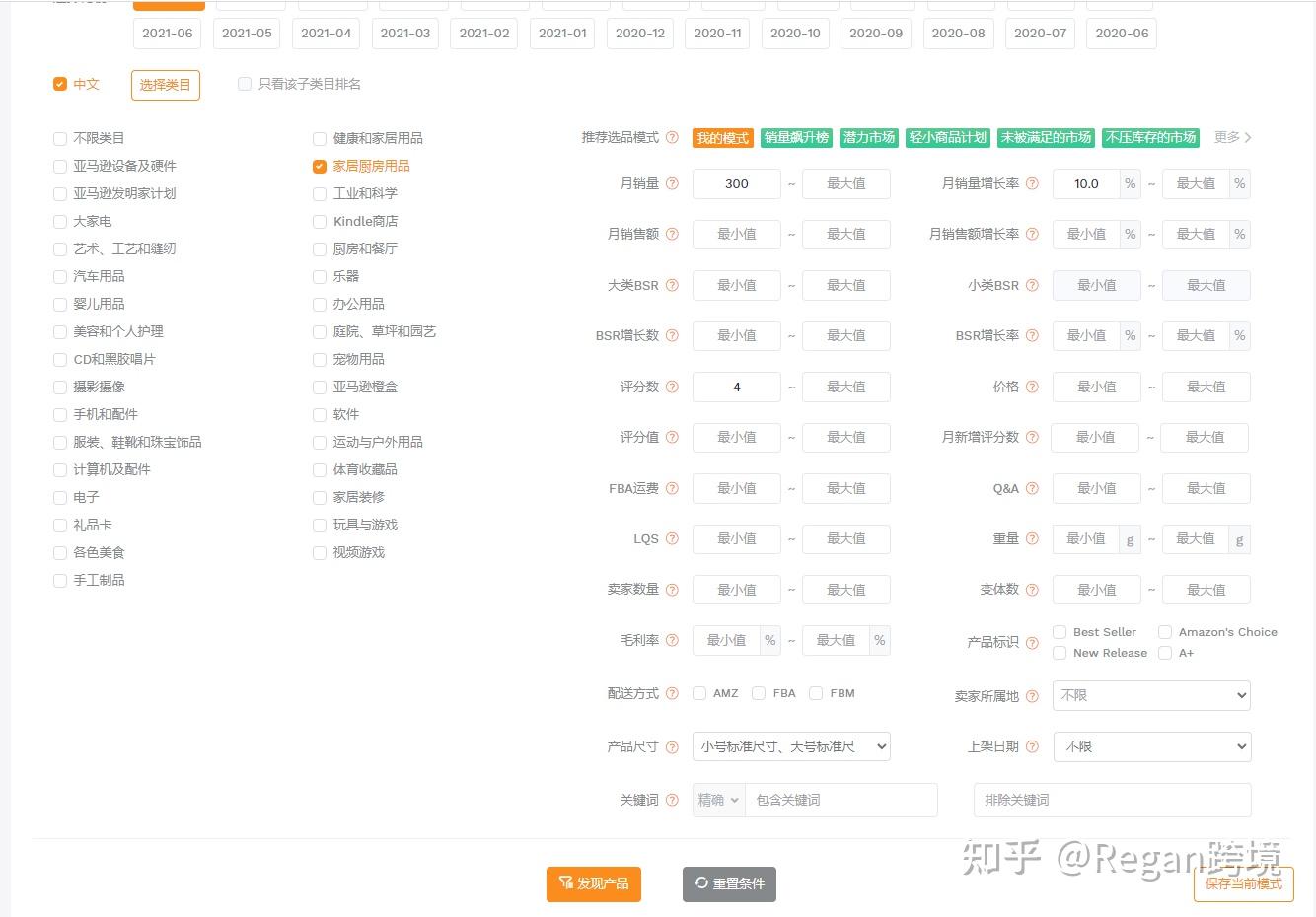Click the help icon next to Q&A
The height and width of the screenshot is (917, 1316).
pos(1032,488)
